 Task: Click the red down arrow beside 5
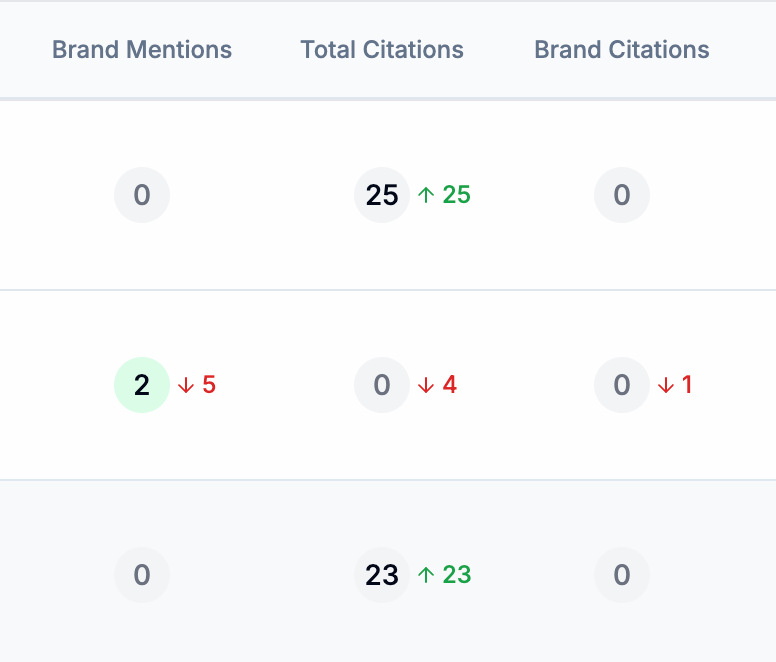click(186, 385)
